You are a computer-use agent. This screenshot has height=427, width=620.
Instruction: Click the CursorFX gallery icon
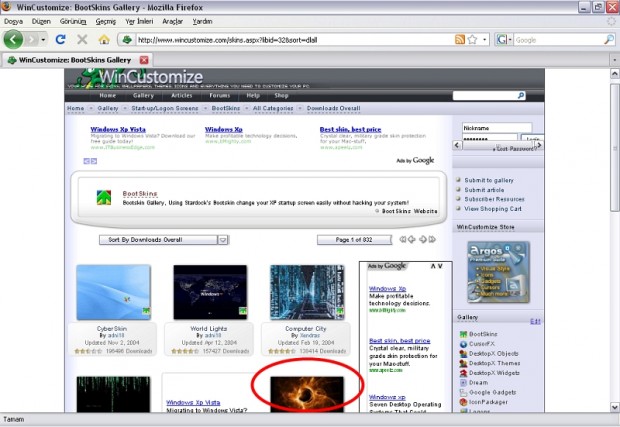coord(463,344)
